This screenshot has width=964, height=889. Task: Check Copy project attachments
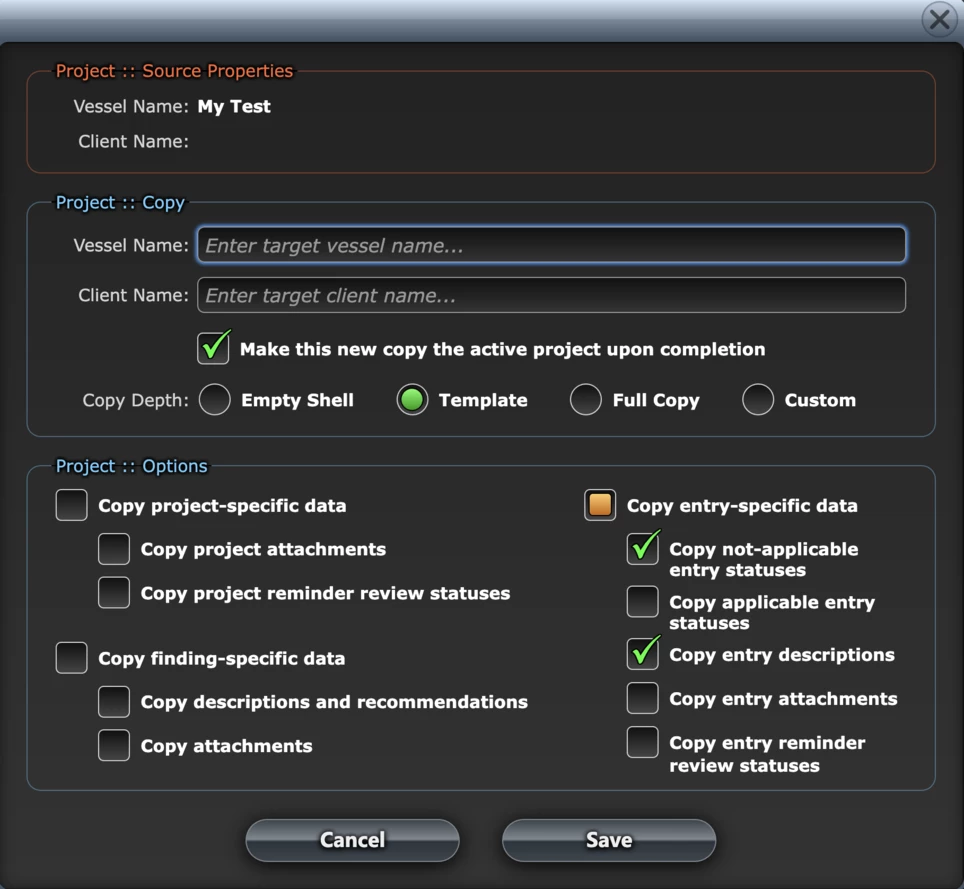click(114, 549)
